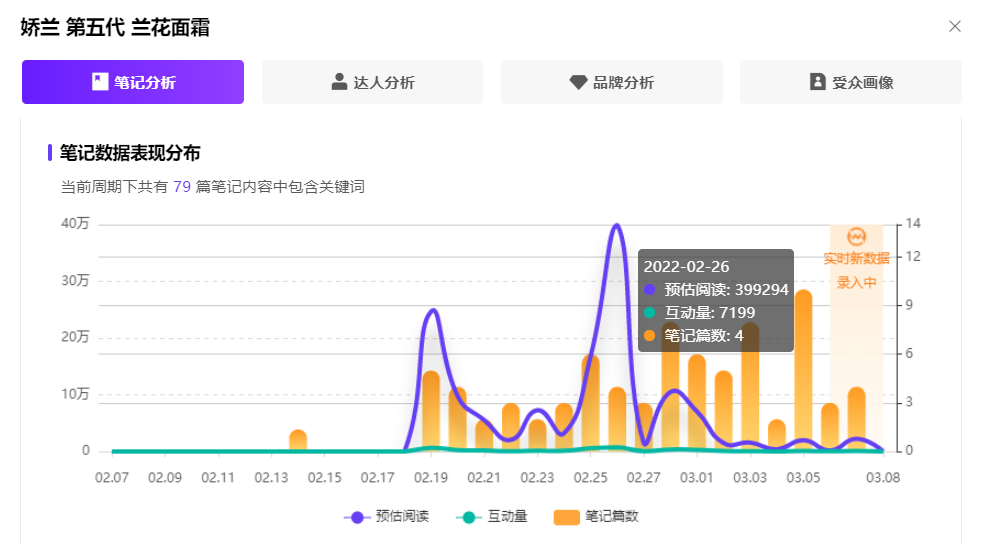983x544 pixels.
Task: Click tooltip value 笔记篇数: 4
Action: (x=693, y=336)
